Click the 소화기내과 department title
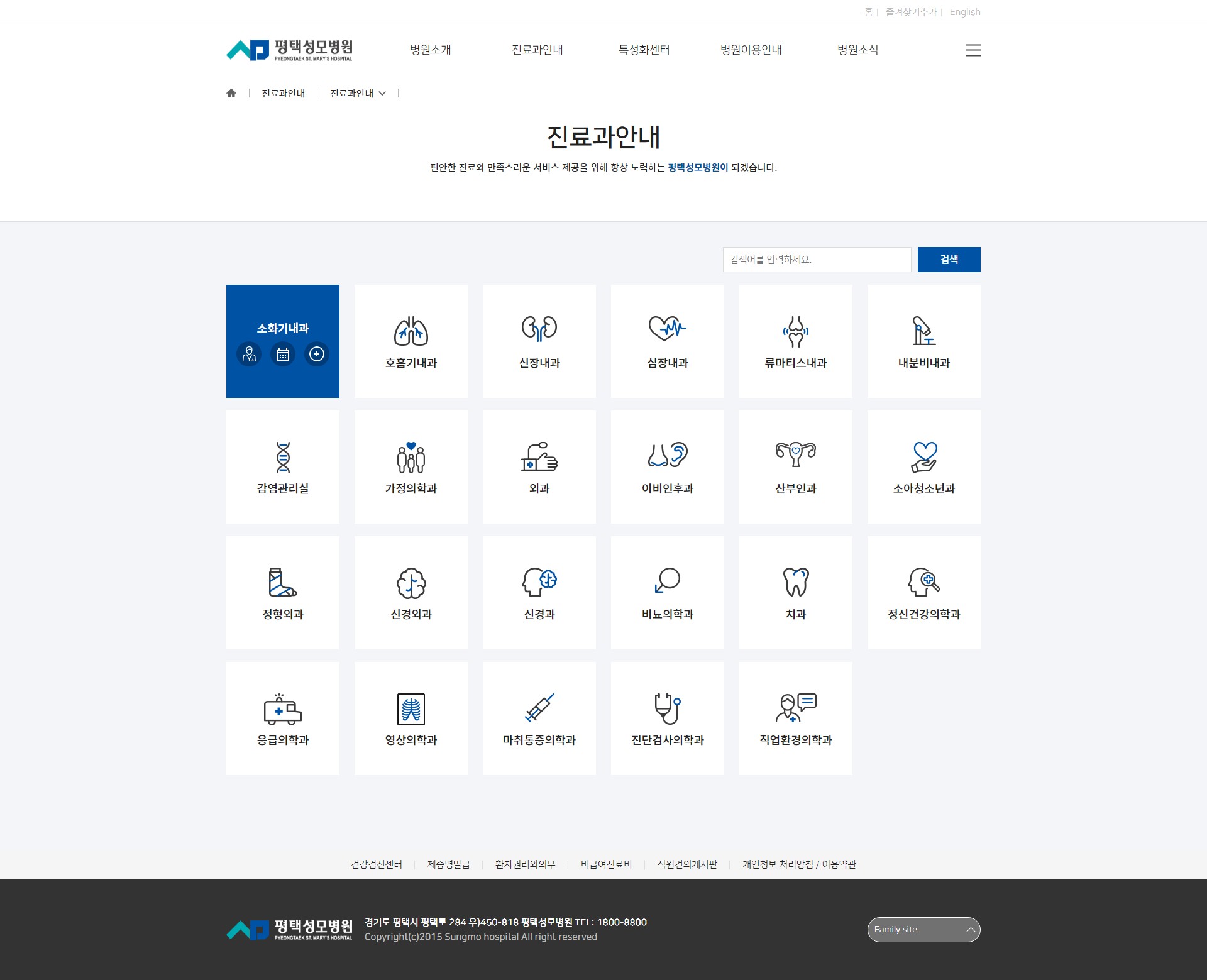Image resolution: width=1207 pixels, height=980 pixels. click(283, 328)
